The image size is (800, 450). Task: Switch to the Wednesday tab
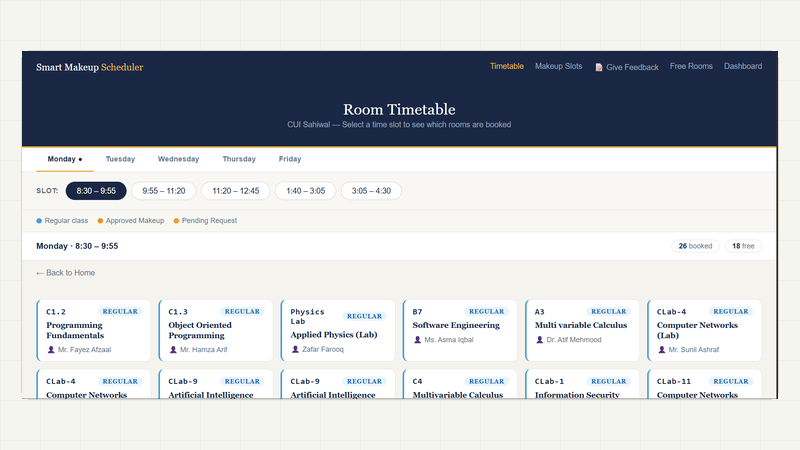(178, 159)
